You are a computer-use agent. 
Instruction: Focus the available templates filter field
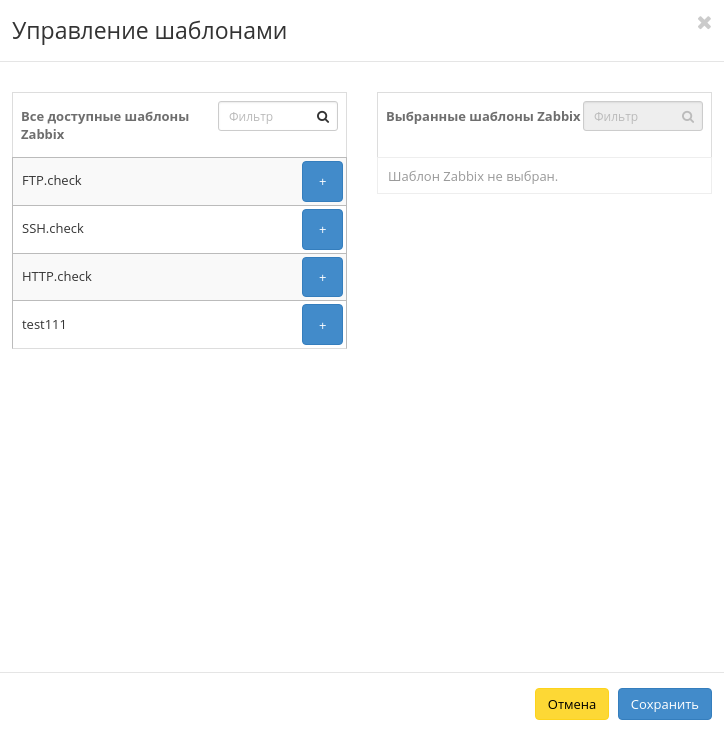(267, 116)
